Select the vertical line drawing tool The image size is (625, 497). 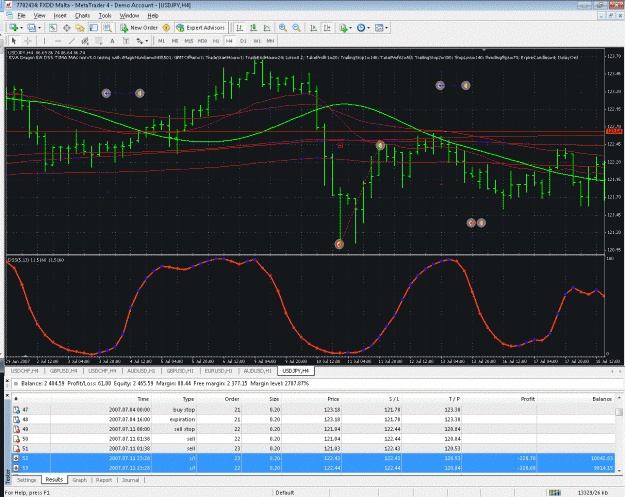click(x=44, y=41)
